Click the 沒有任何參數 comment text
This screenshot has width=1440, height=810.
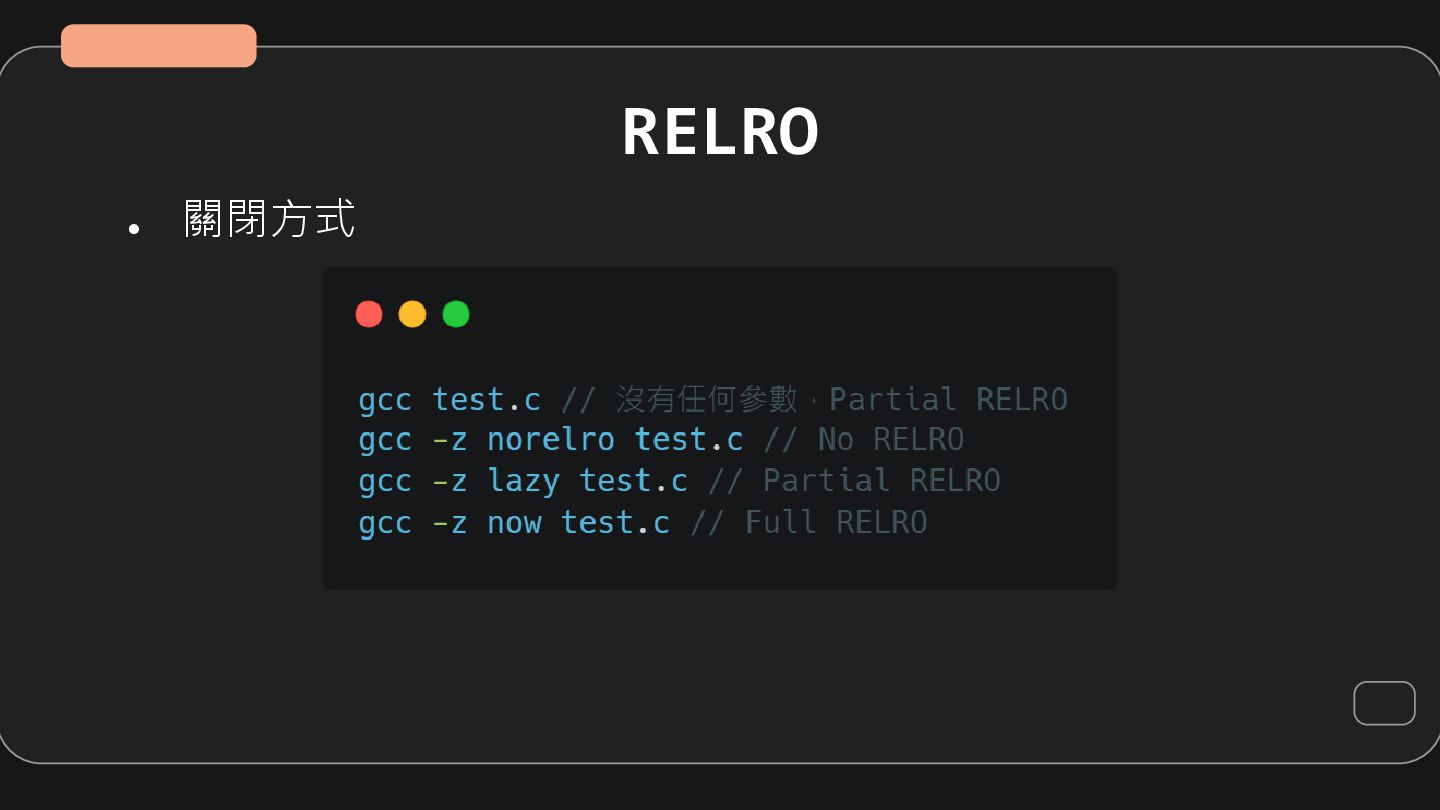coord(706,399)
